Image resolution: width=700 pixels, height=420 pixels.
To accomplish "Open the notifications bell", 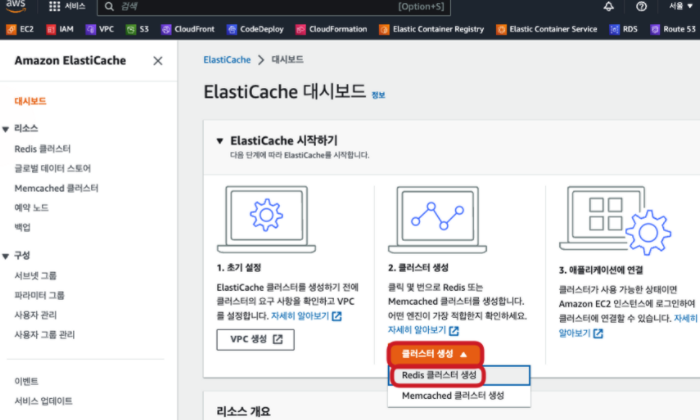I will (x=608, y=6).
